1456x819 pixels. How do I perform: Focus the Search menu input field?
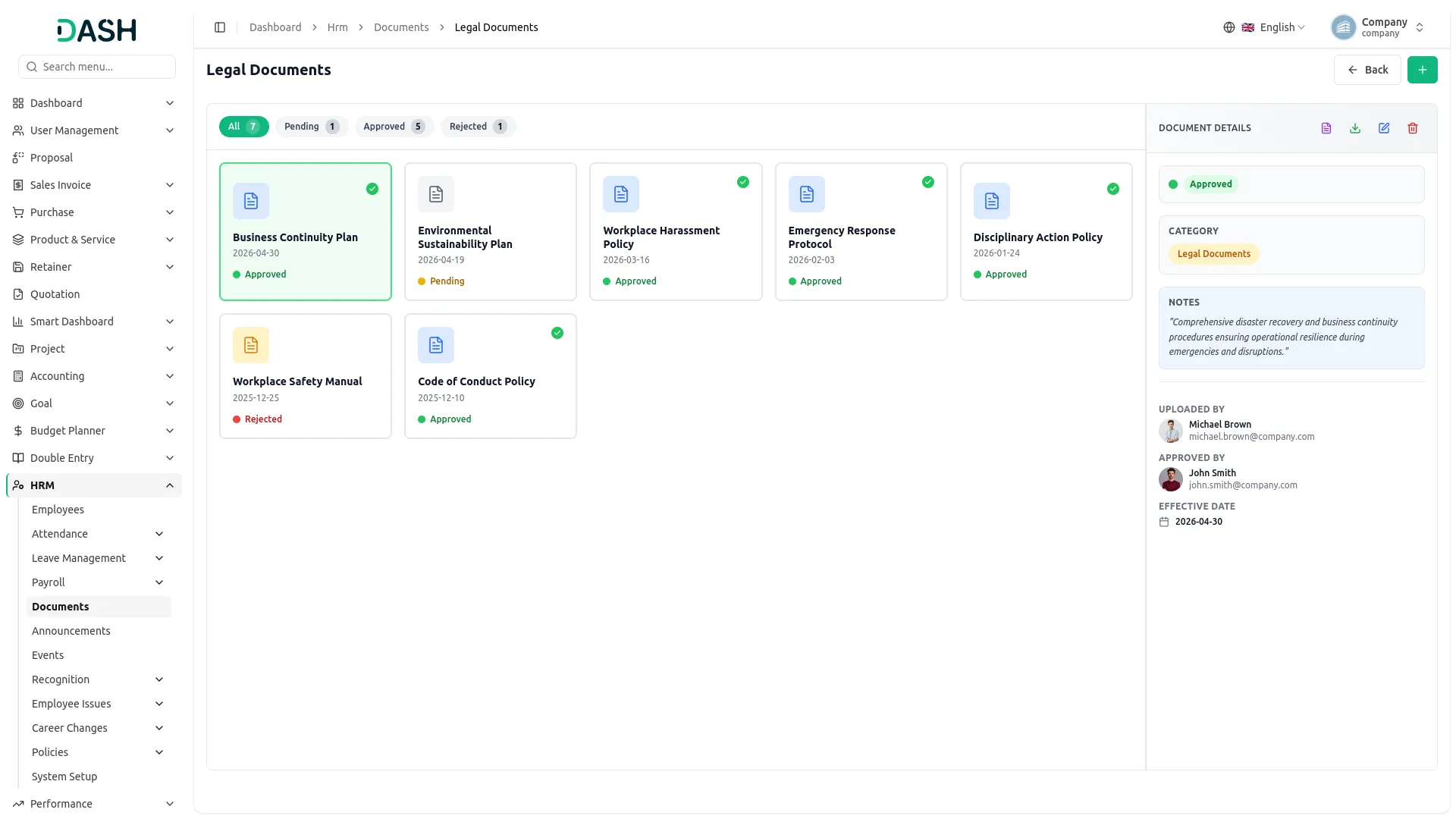(97, 67)
